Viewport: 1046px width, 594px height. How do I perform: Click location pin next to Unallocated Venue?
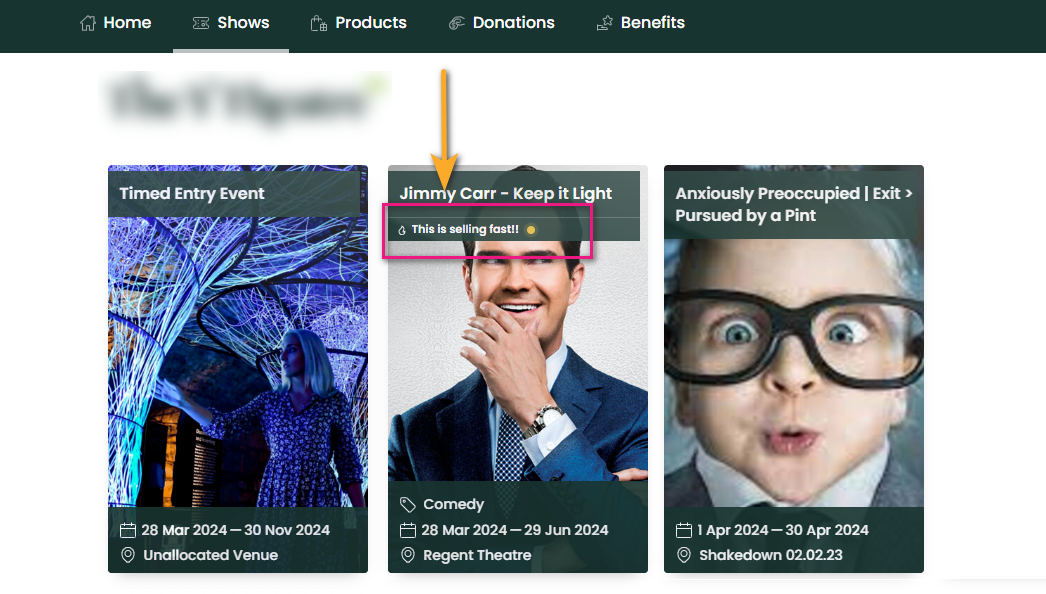pyautogui.click(x=127, y=555)
